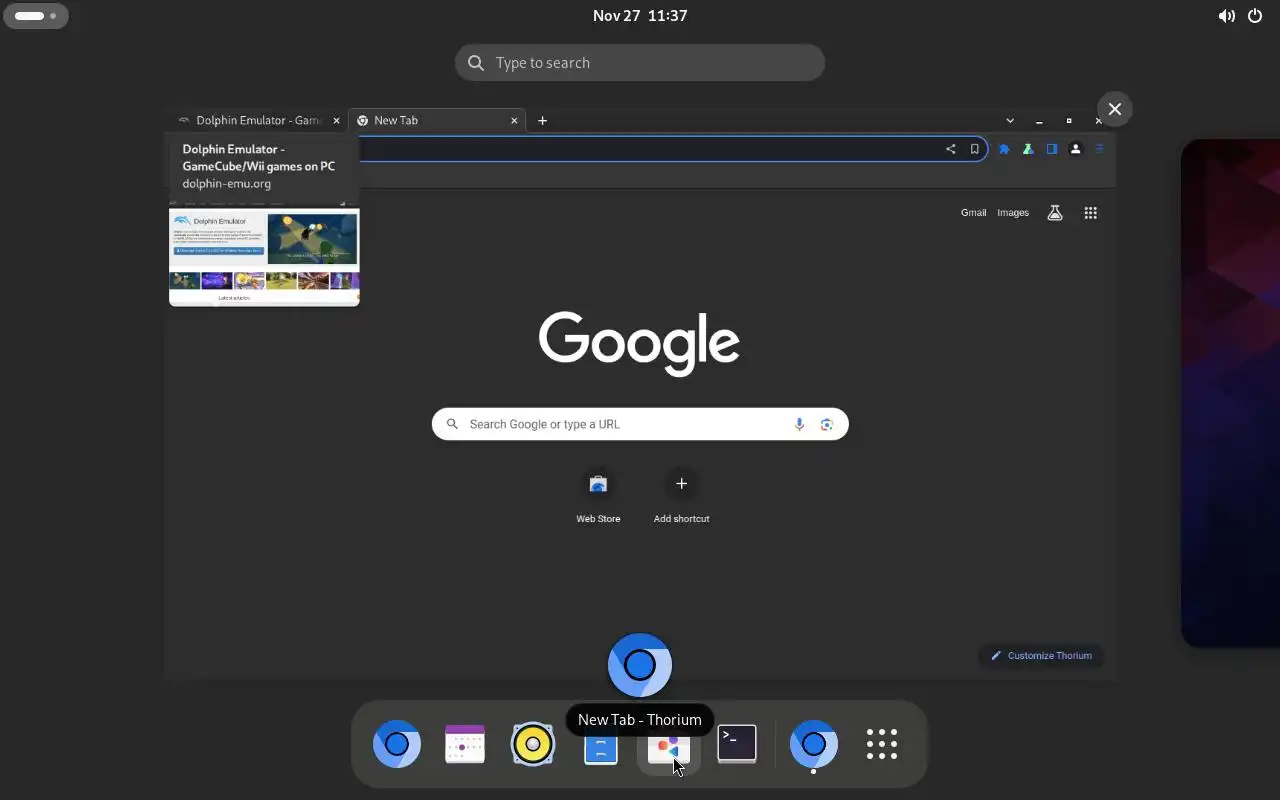Image resolution: width=1280 pixels, height=800 pixels.
Task: Launch the Calendar app from the dock
Action: (x=465, y=744)
